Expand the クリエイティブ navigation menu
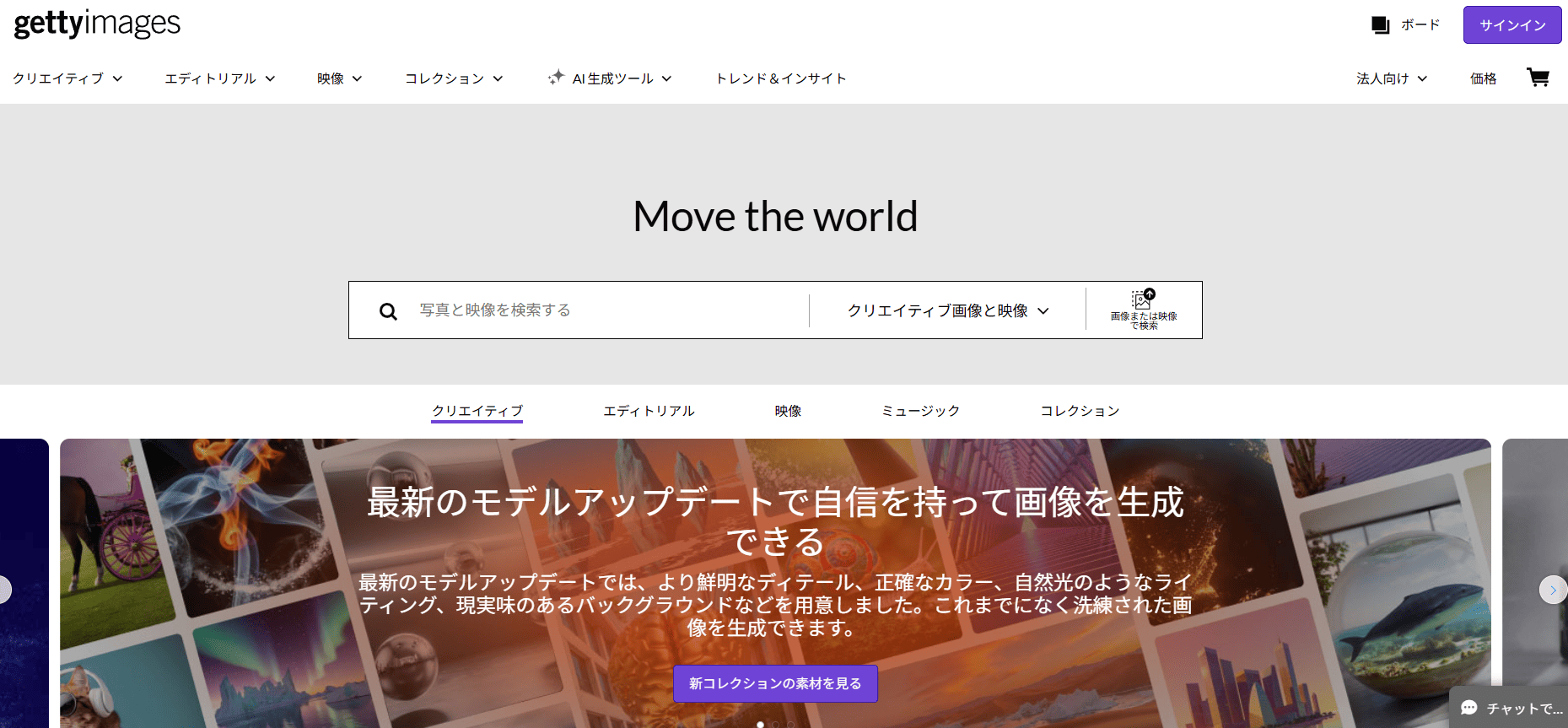The image size is (1568, 728). pyautogui.click(x=67, y=78)
